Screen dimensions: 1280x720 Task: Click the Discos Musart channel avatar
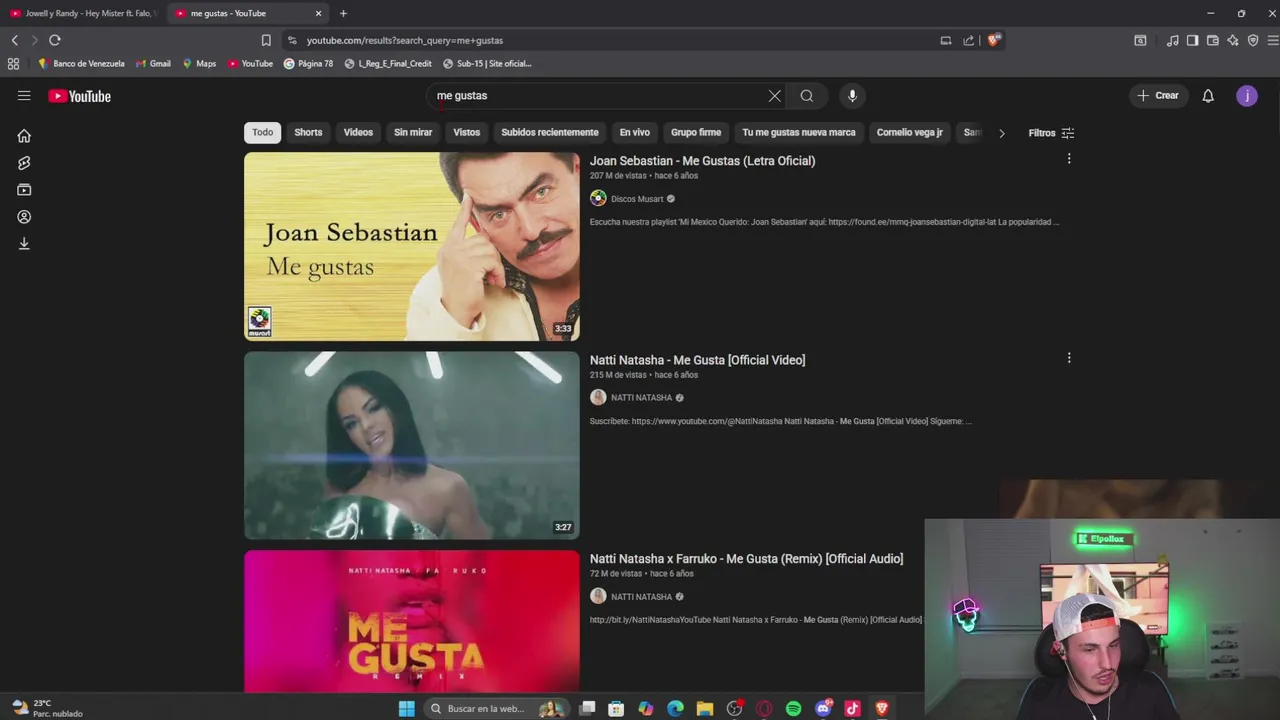pos(598,198)
